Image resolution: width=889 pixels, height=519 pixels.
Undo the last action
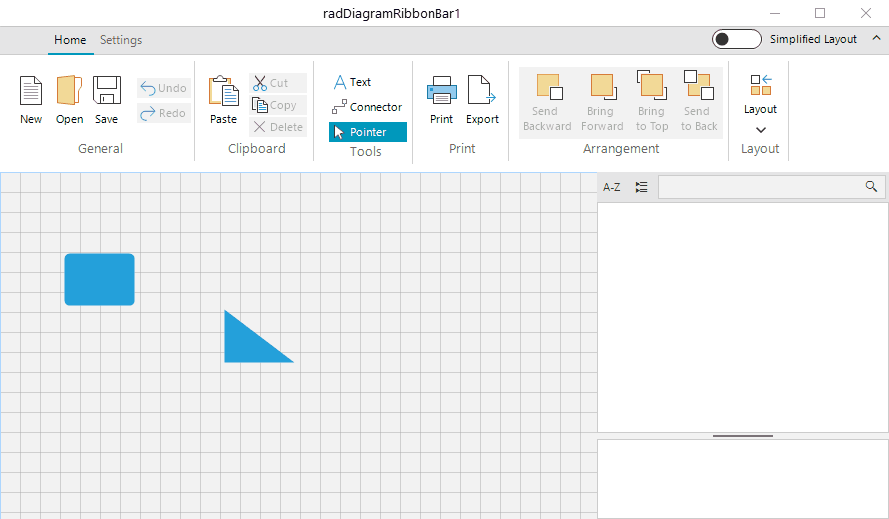163,88
